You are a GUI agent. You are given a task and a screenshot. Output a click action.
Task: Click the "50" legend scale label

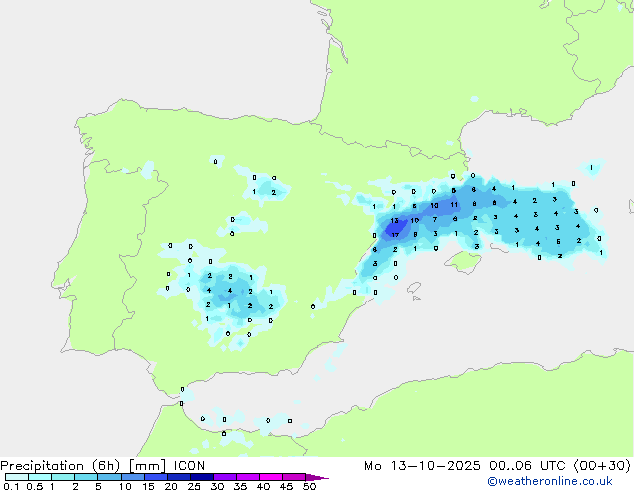click(309, 486)
